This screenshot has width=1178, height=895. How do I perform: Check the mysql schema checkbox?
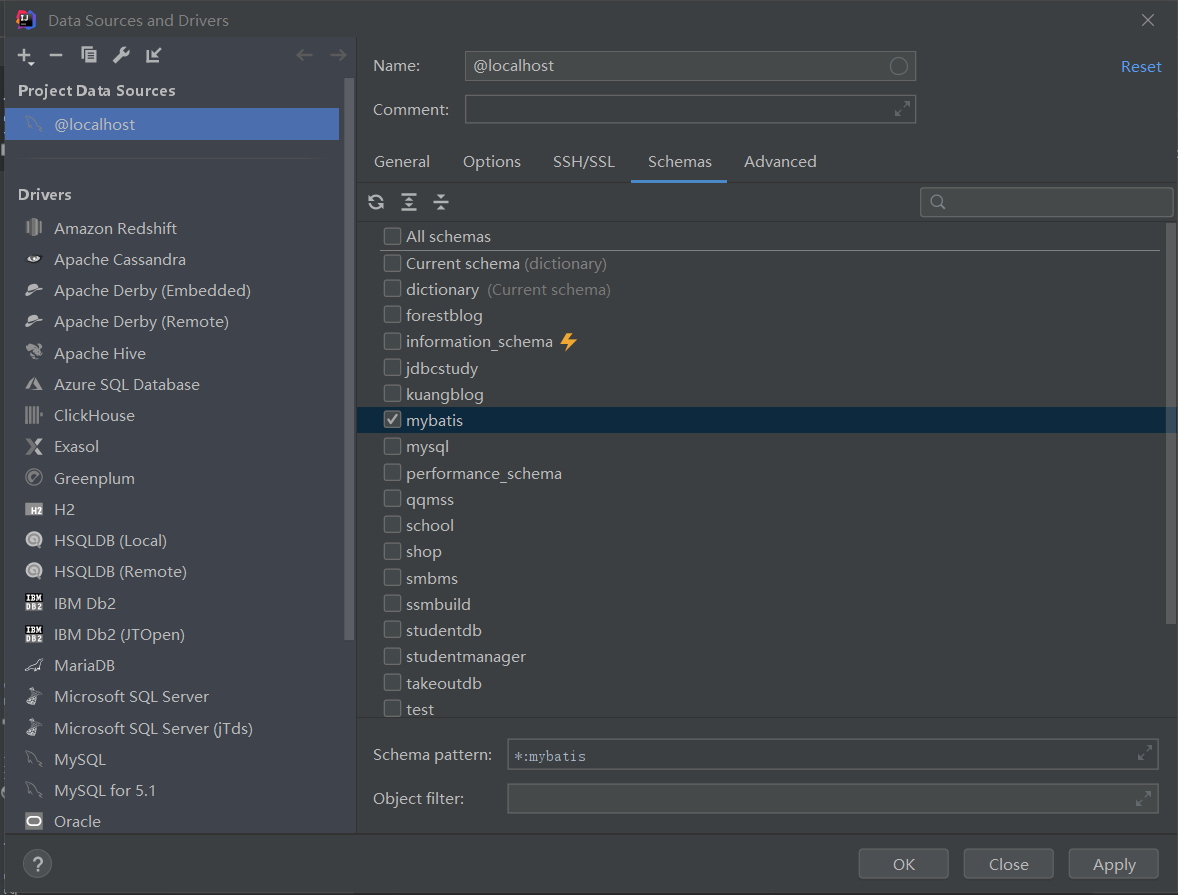392,446
